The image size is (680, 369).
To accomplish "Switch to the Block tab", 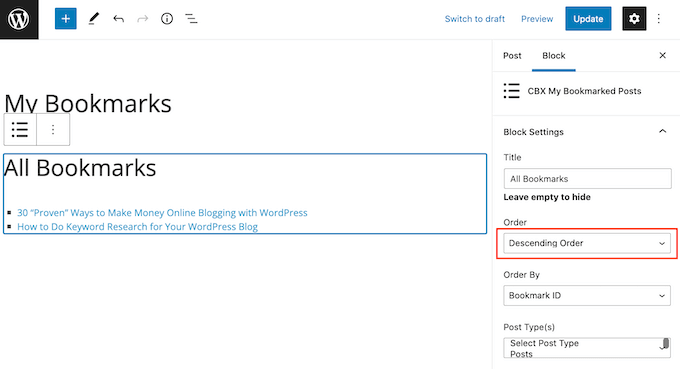I will (554, 56).
